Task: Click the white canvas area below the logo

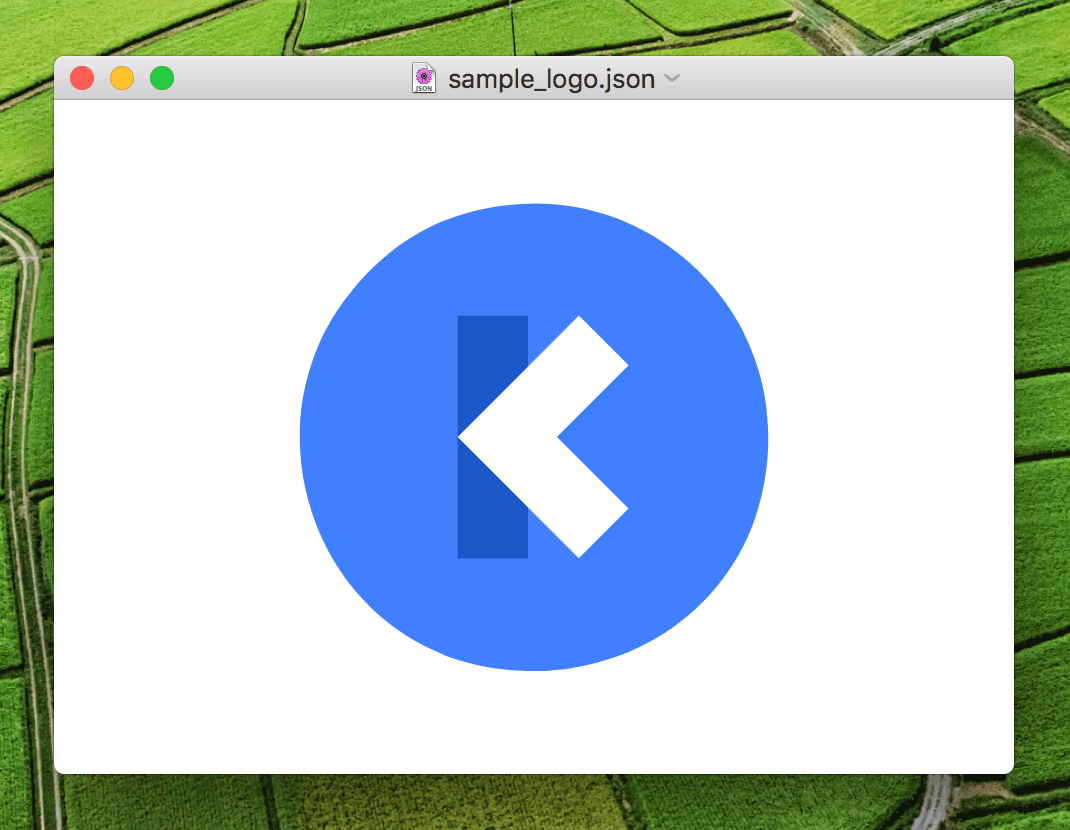Action: [533, 720]
